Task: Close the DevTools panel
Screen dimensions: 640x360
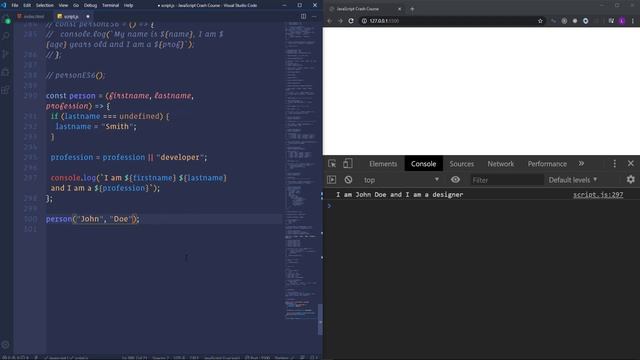Action: pos(631,164)
